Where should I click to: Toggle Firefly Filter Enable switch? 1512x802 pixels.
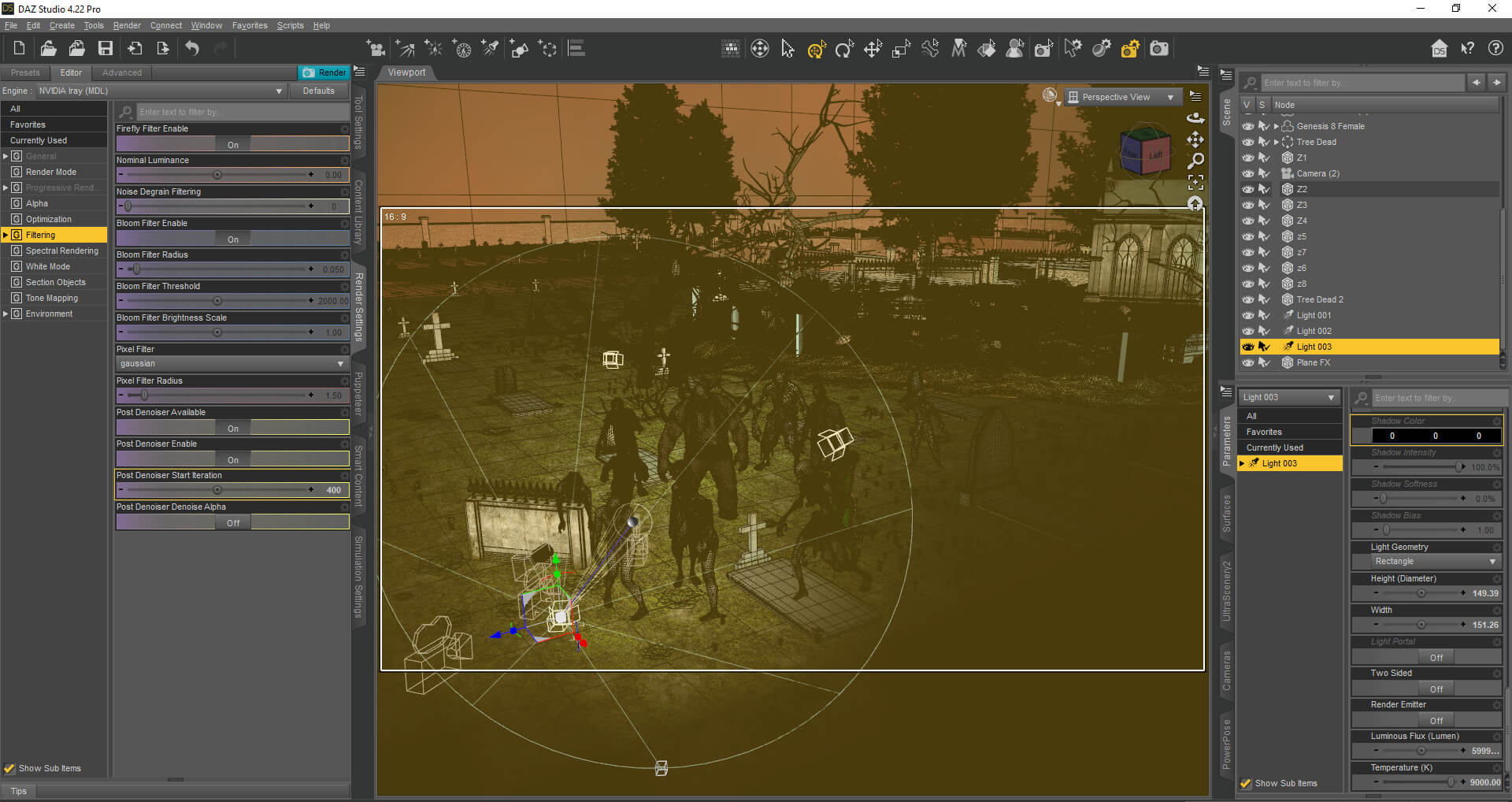[x=232, y=144]
